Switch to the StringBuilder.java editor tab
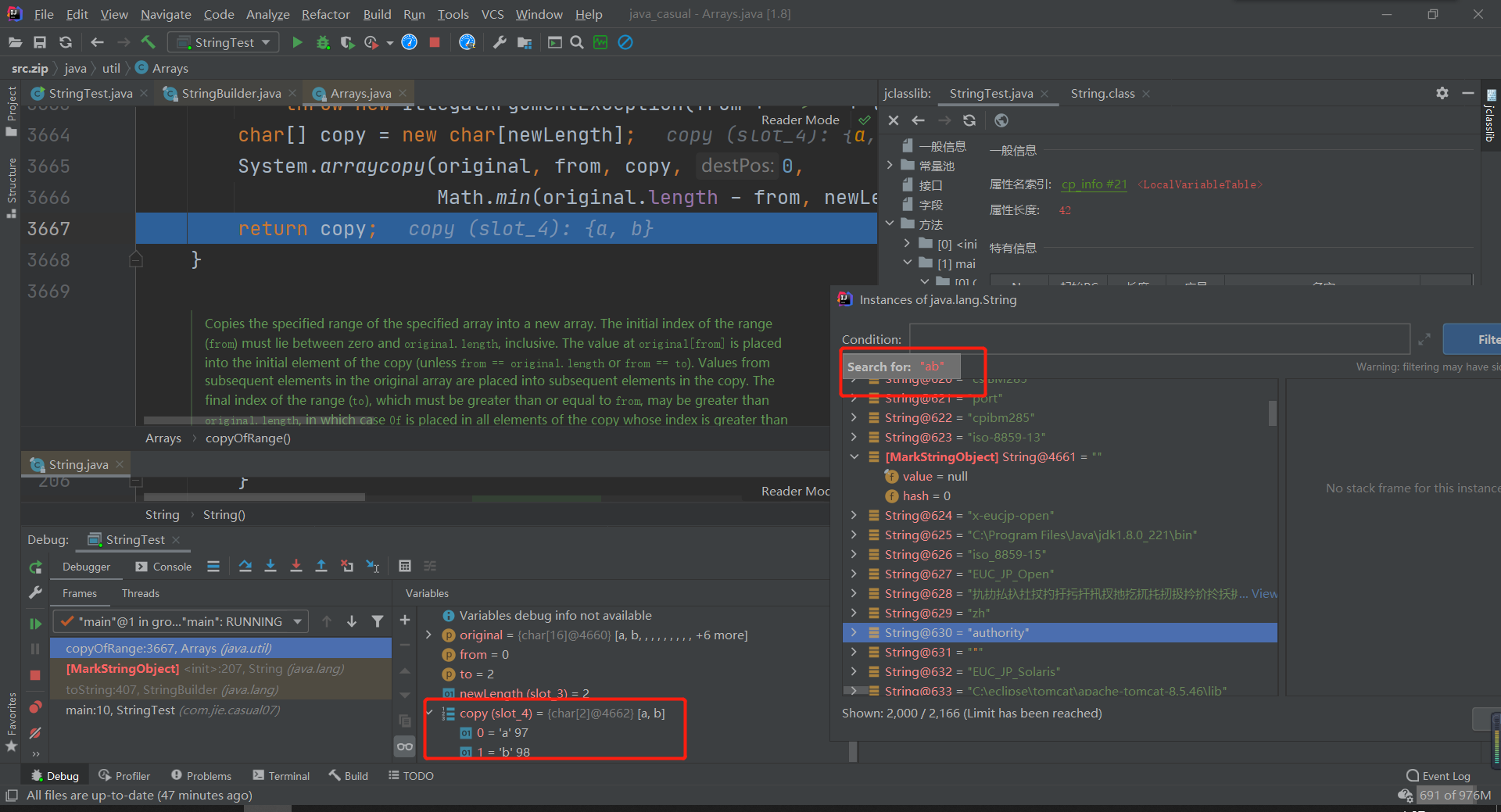This screenshot has height=812, width=1501. 231,93
